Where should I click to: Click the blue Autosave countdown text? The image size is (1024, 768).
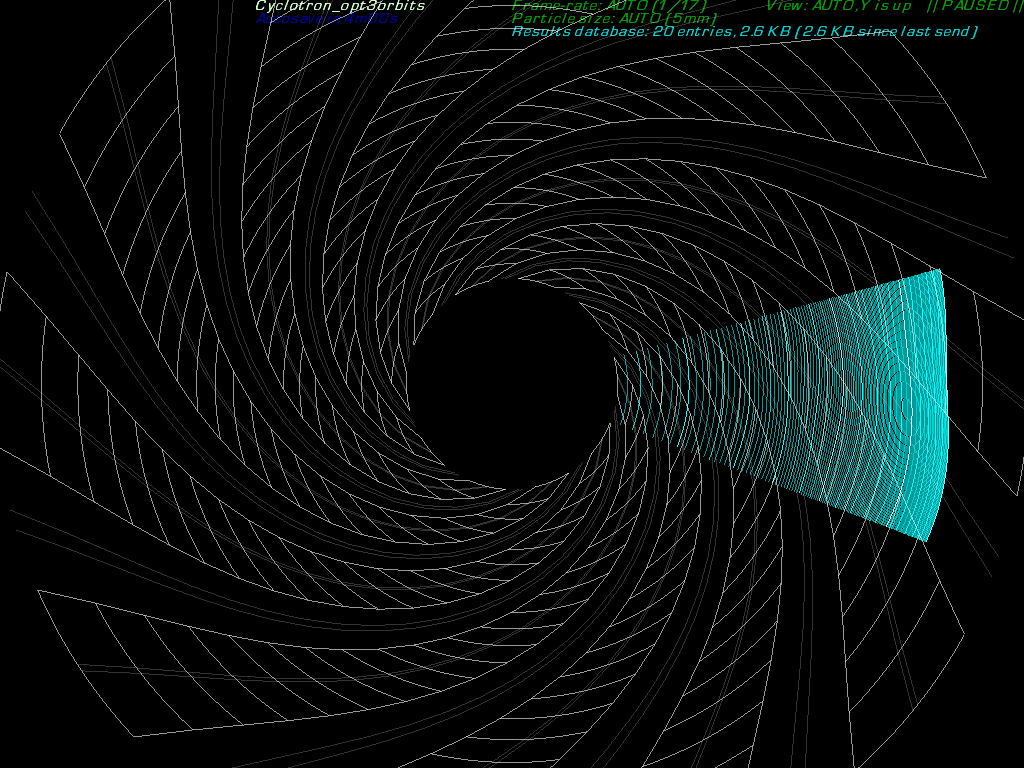(326, 19)
